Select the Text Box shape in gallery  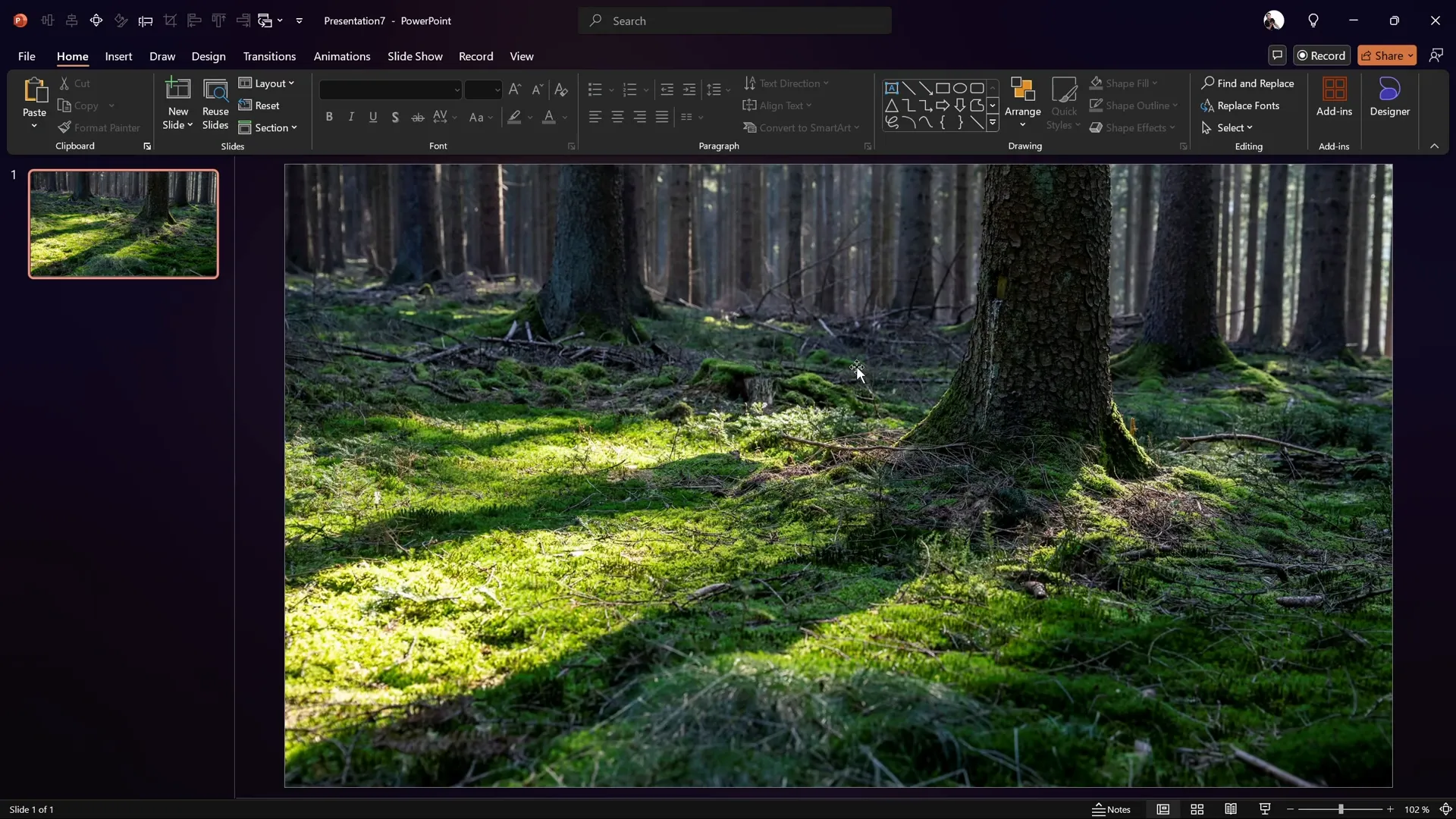tap(892, 88)
